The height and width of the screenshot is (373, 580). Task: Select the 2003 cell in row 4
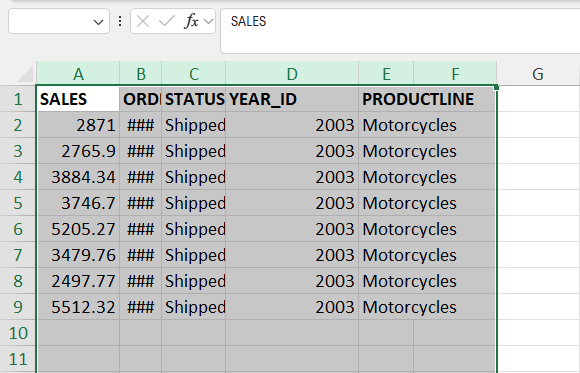click(x=292, y=177)
